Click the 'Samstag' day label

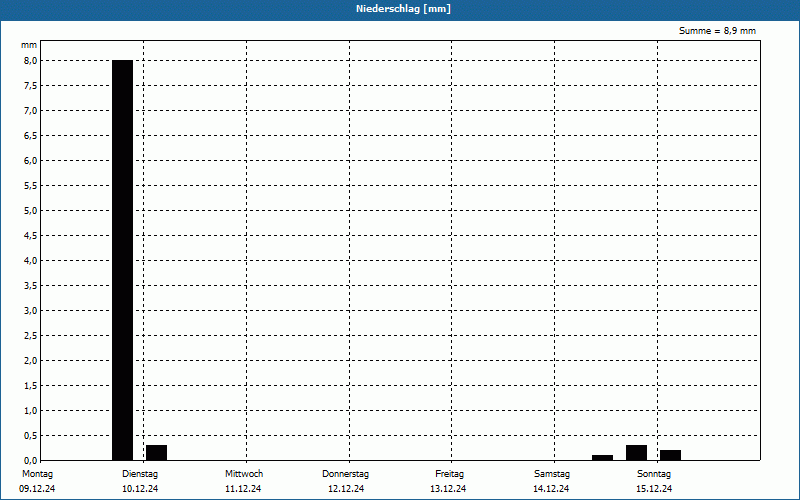pyautogui.click(x=552, y=474)
